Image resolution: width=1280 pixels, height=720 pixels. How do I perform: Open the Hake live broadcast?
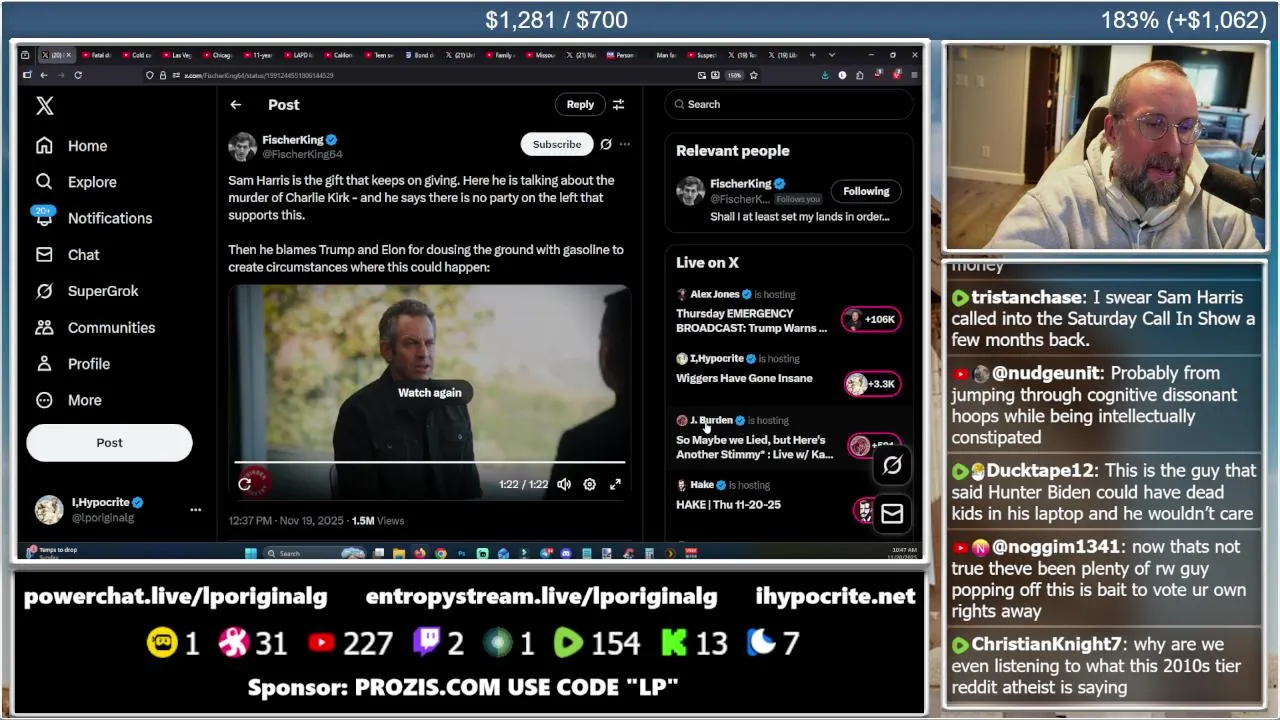[x=728, y=505]
